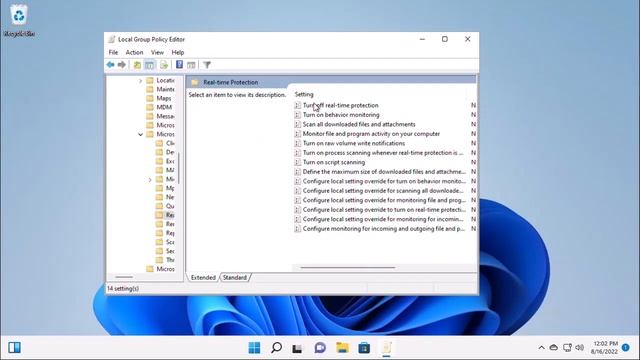The width and height of the screenshot is (640, 360).
Task: Open the File menu
Action: 113,52
